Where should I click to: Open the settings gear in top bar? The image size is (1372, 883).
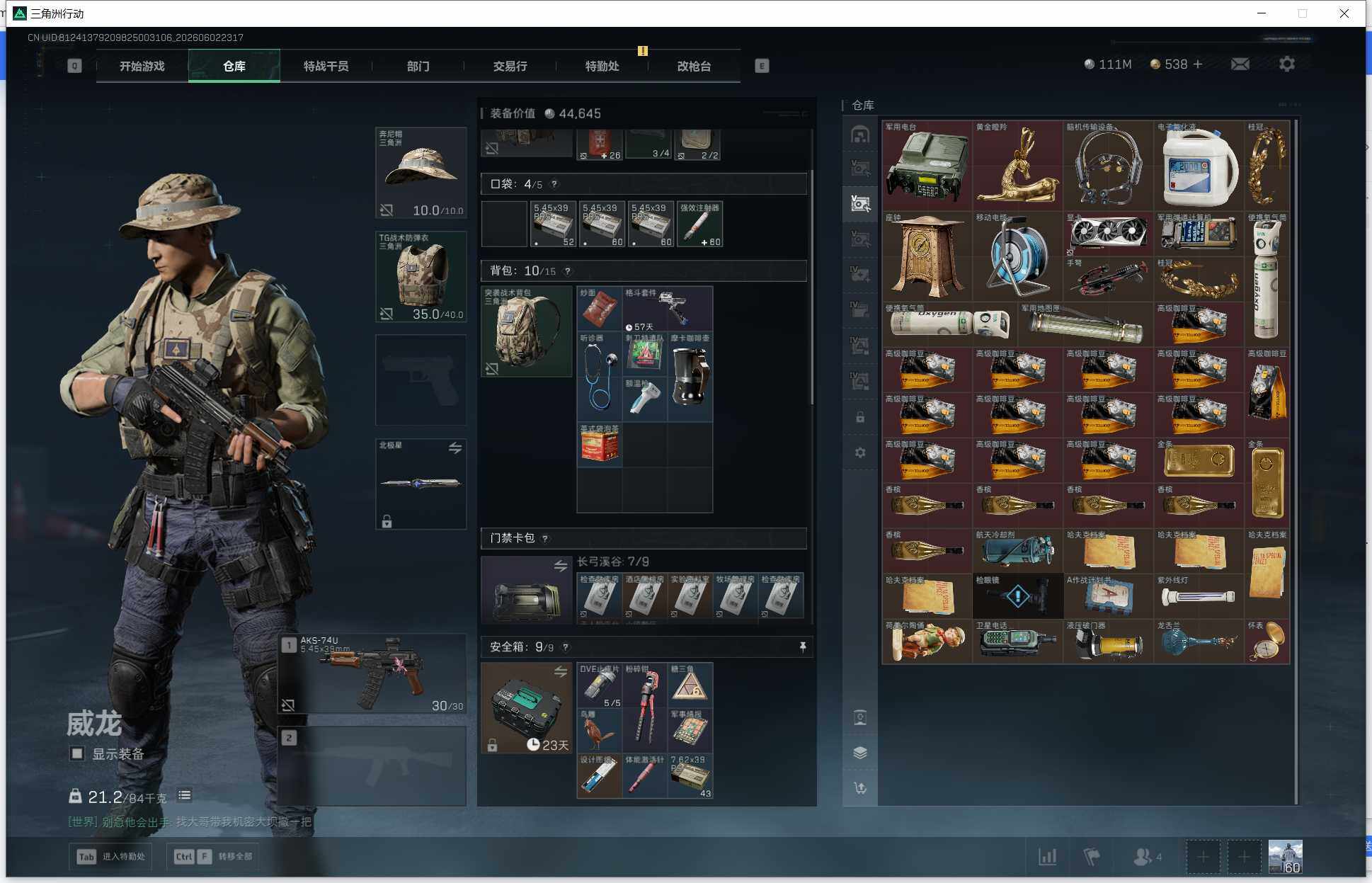[x=1287, y=64]
